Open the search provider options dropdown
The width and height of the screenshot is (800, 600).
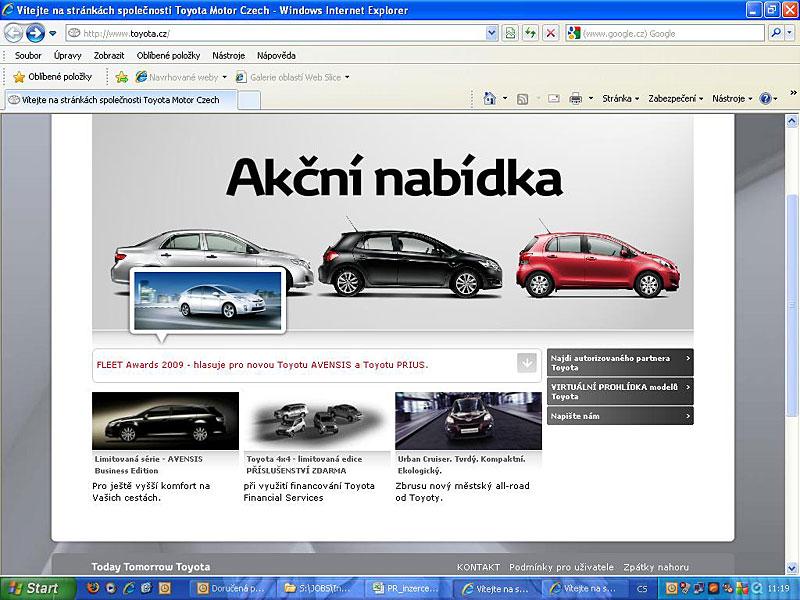coord(789,34)
